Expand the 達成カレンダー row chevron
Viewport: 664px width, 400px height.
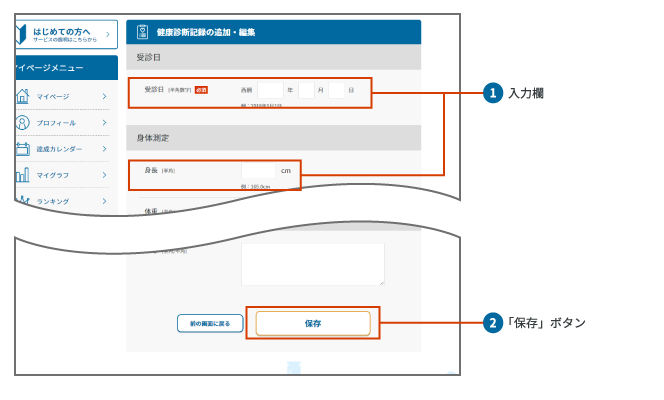104,149
